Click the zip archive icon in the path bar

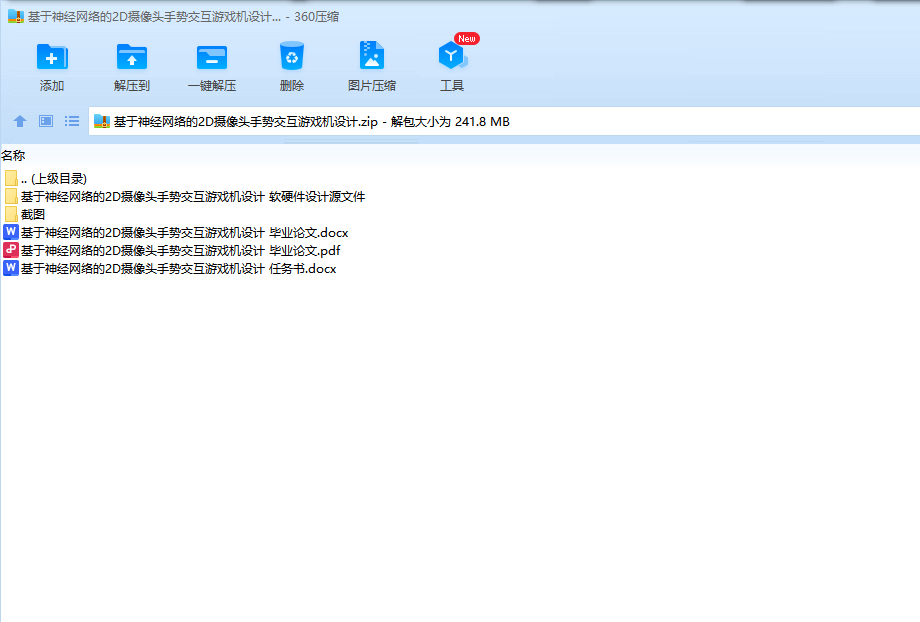point(102,121)
